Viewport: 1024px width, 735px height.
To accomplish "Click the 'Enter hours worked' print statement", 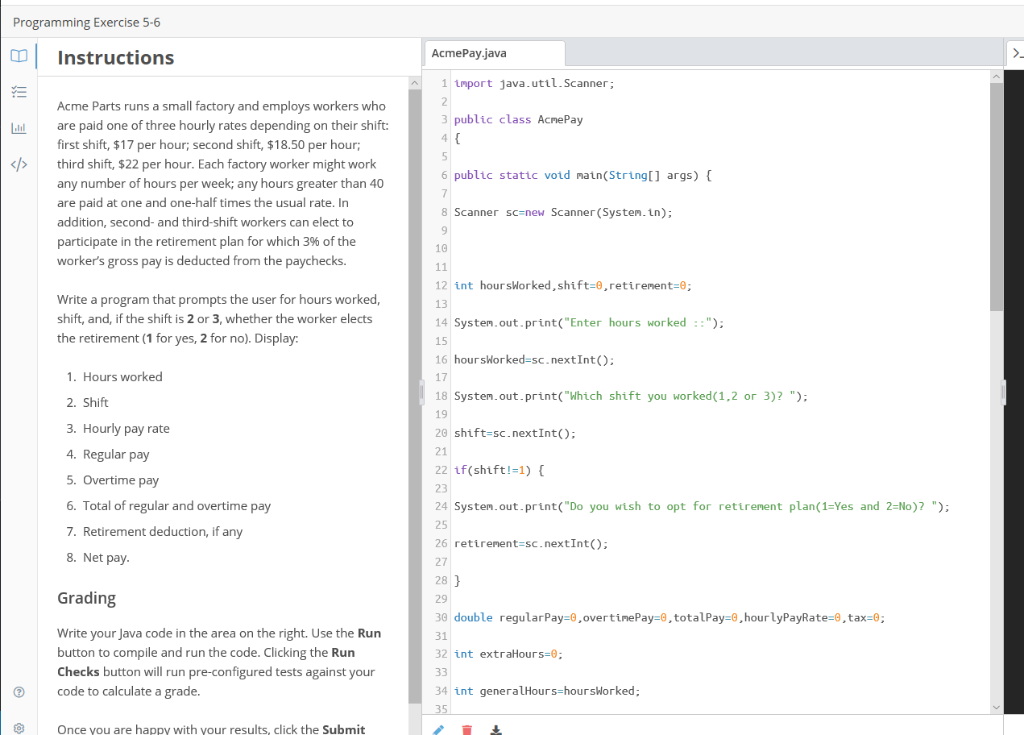I will pyautogui.click(x=589, y=323).
